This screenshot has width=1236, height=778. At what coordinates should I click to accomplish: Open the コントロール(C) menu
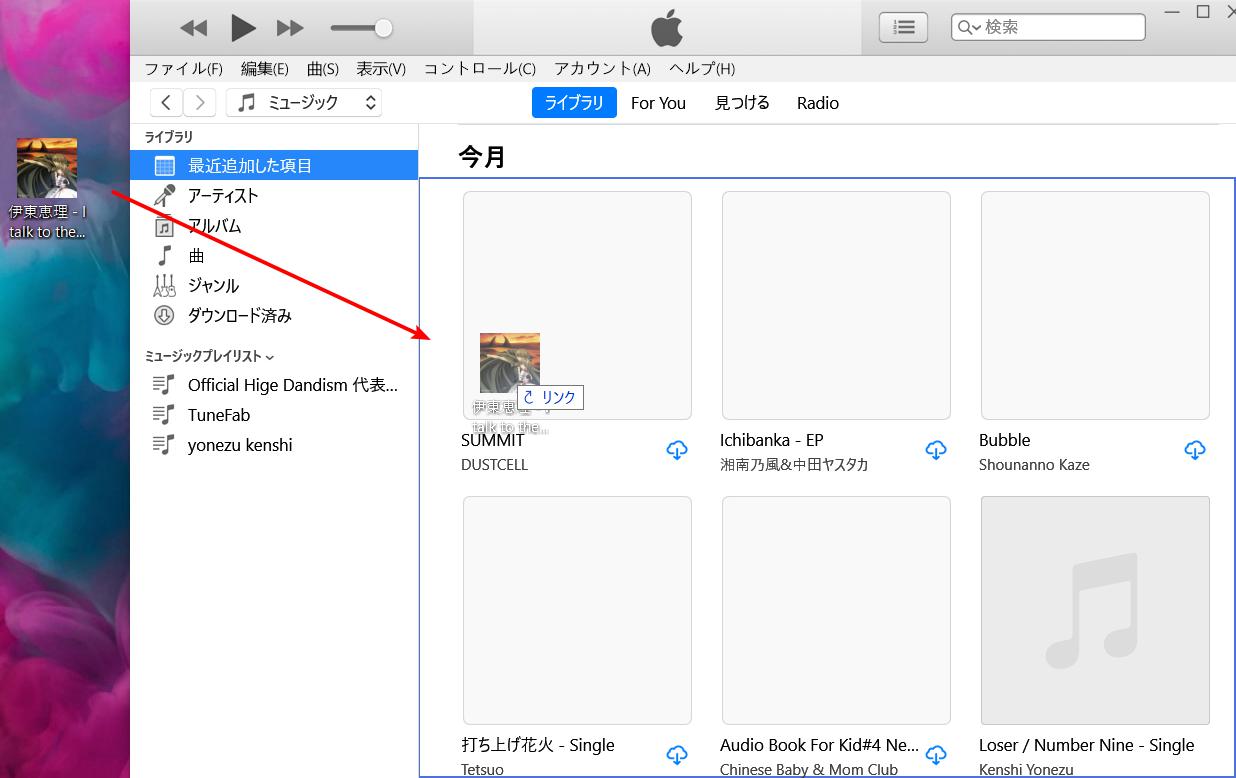point(480,69)
